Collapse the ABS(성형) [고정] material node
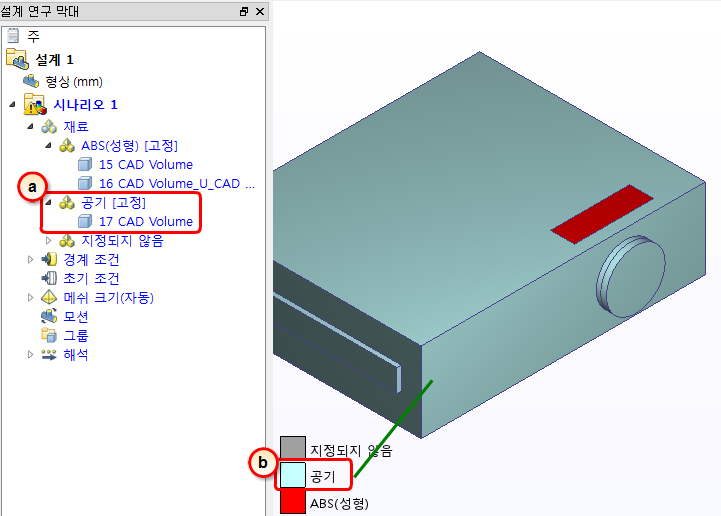721x516 pixels. click(x=48, y=145)
